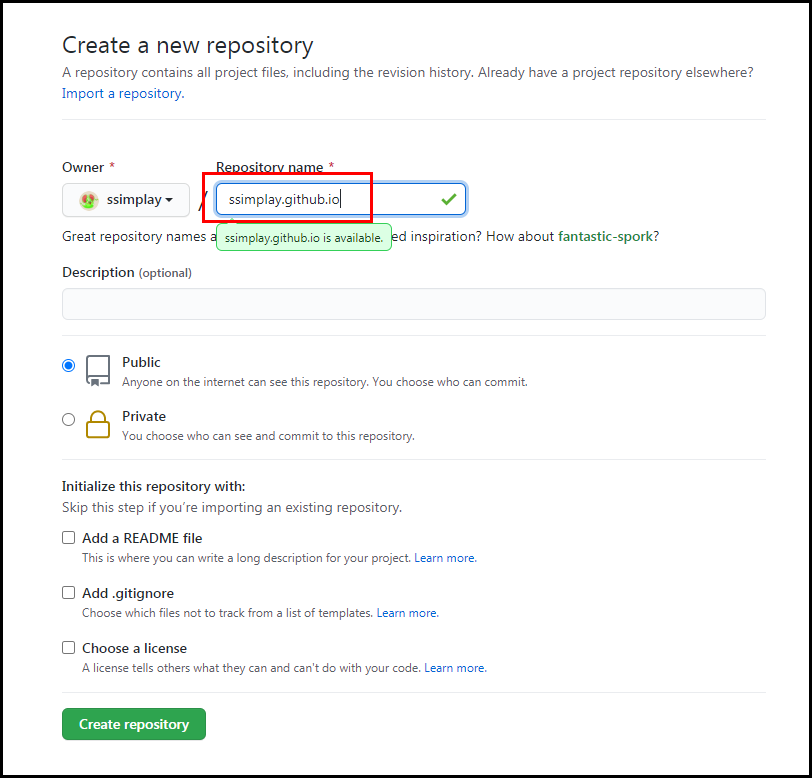
Task: Open Learn more link about licenses
Action: click(x=455, y=668)
